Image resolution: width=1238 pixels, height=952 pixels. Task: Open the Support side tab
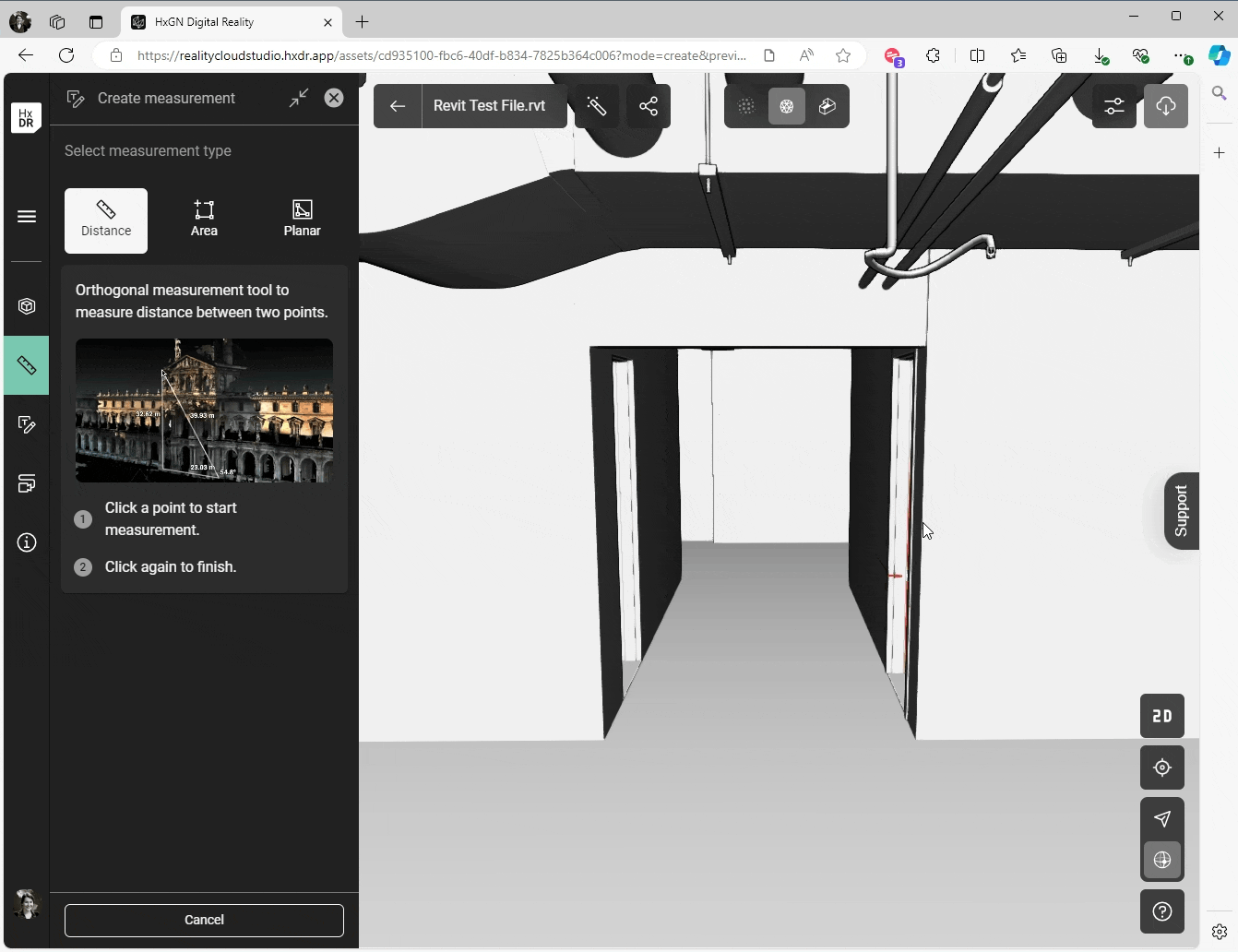[x=1181, y=511]
